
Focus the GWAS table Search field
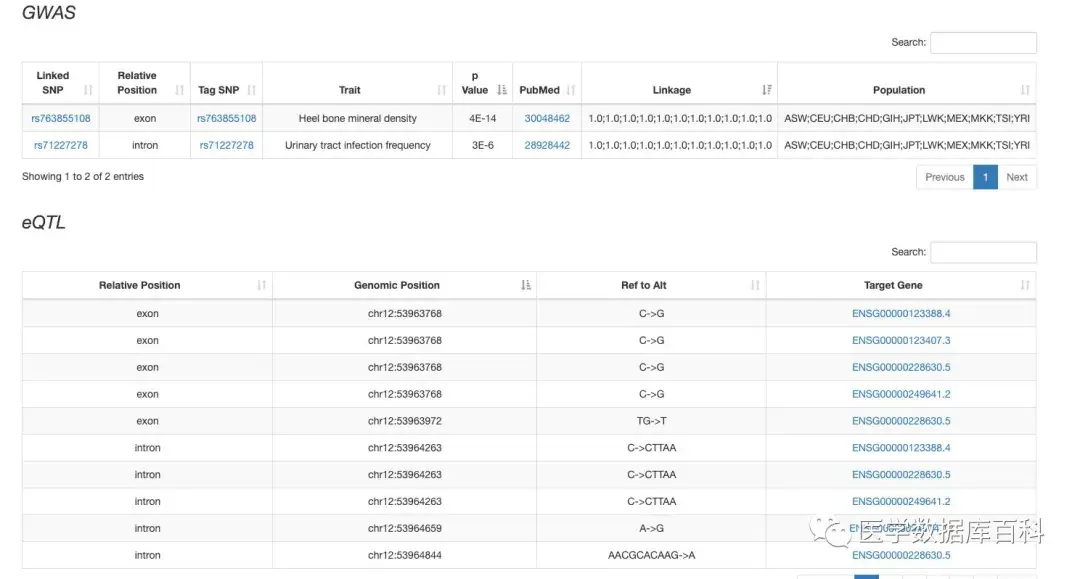[x=983, y=43]
